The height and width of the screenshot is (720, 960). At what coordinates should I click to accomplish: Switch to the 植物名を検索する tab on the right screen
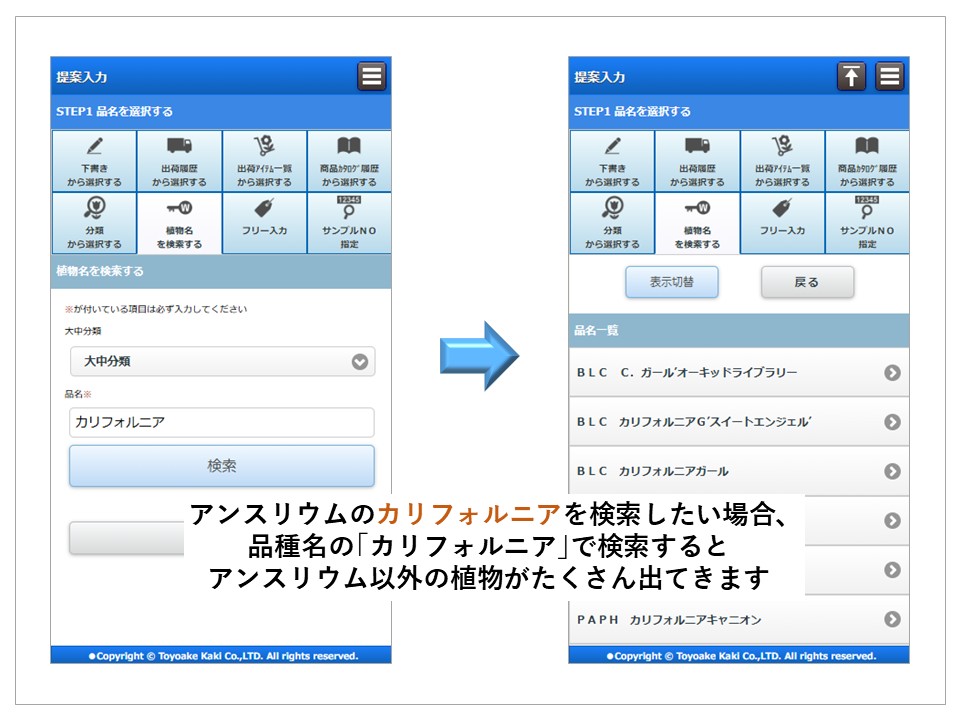pos(697,222)
